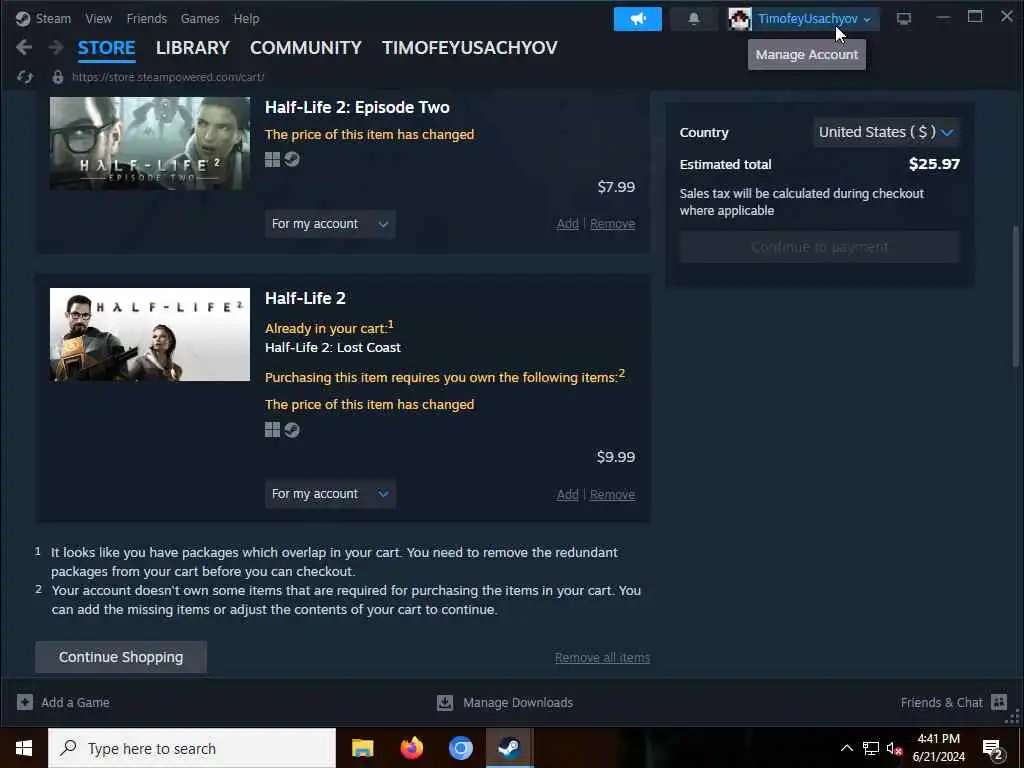Open the Friends menu
This screenshot has width=1024, height=768.
pos(146,18)
